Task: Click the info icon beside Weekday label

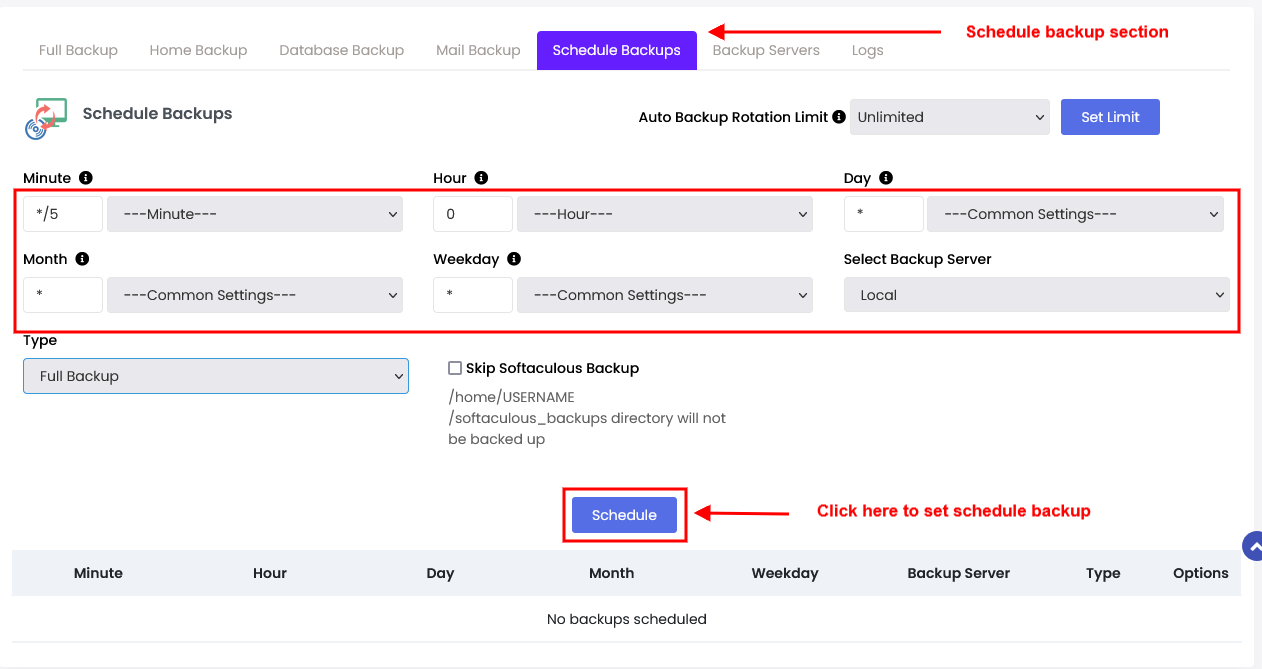Action: (514, 259)
